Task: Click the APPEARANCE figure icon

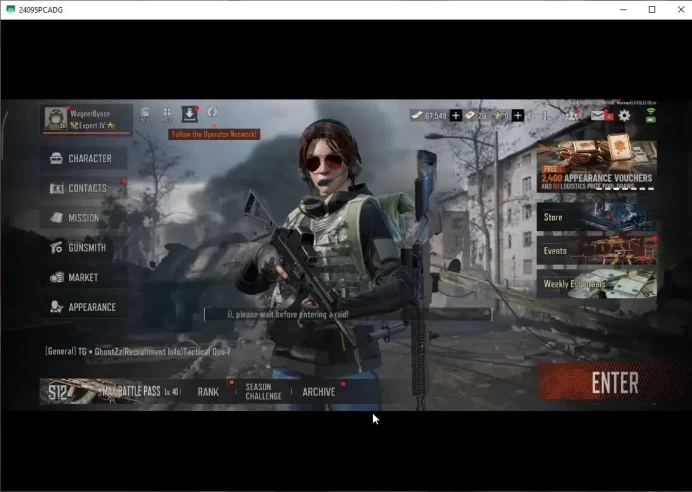Action: (x=56, y=307)
